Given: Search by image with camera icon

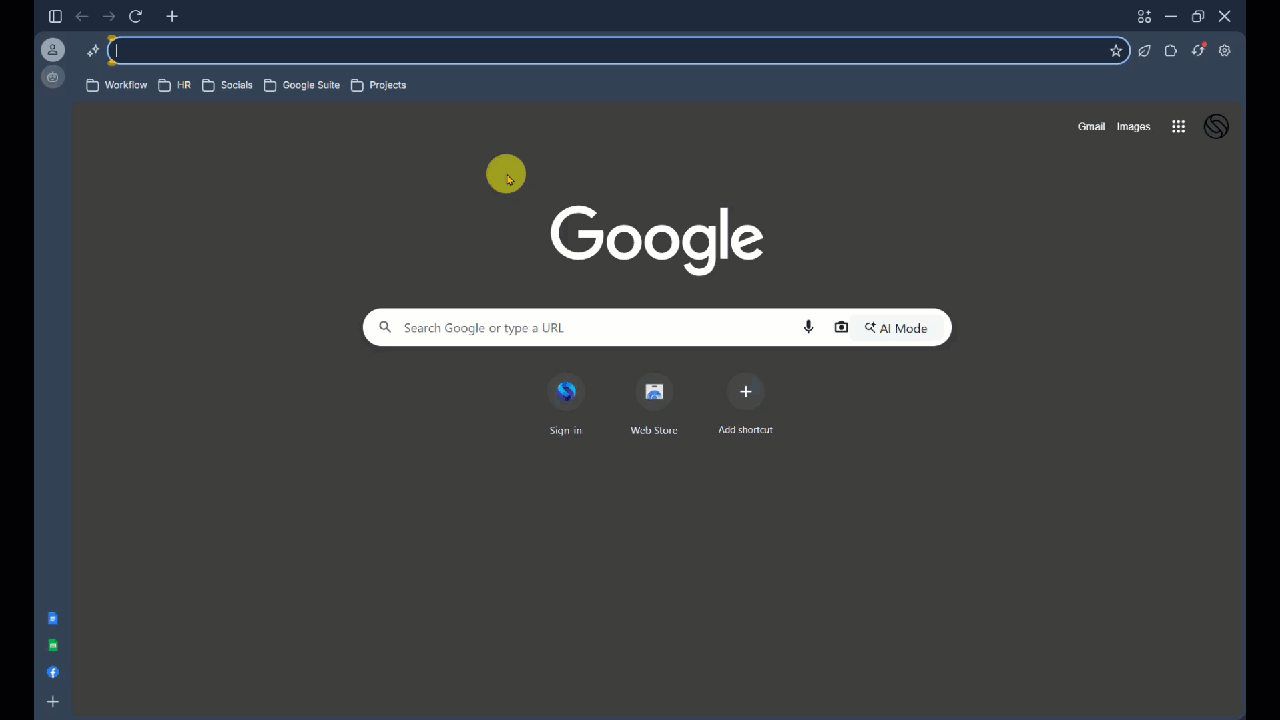Looking at the screenshot, I should [x=841, y=327].
